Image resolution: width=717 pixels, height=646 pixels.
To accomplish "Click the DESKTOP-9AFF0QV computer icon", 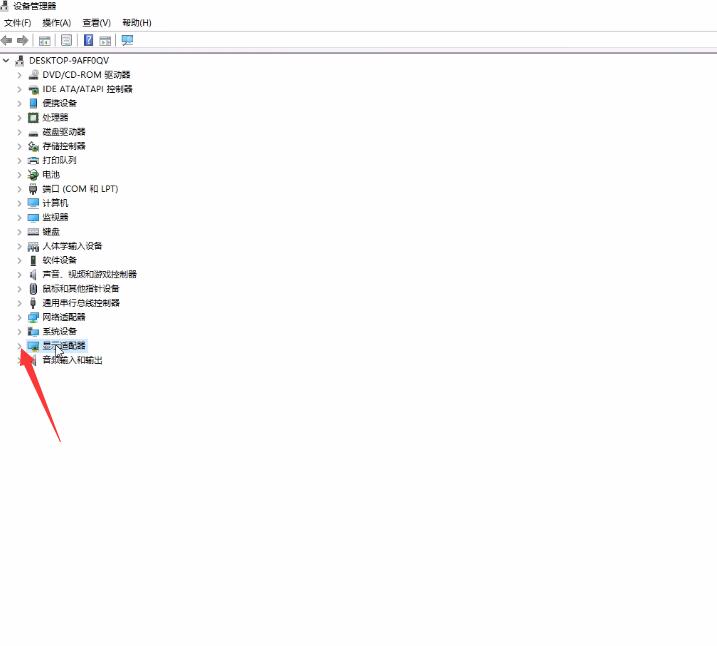I will click(x=20, y=60).
